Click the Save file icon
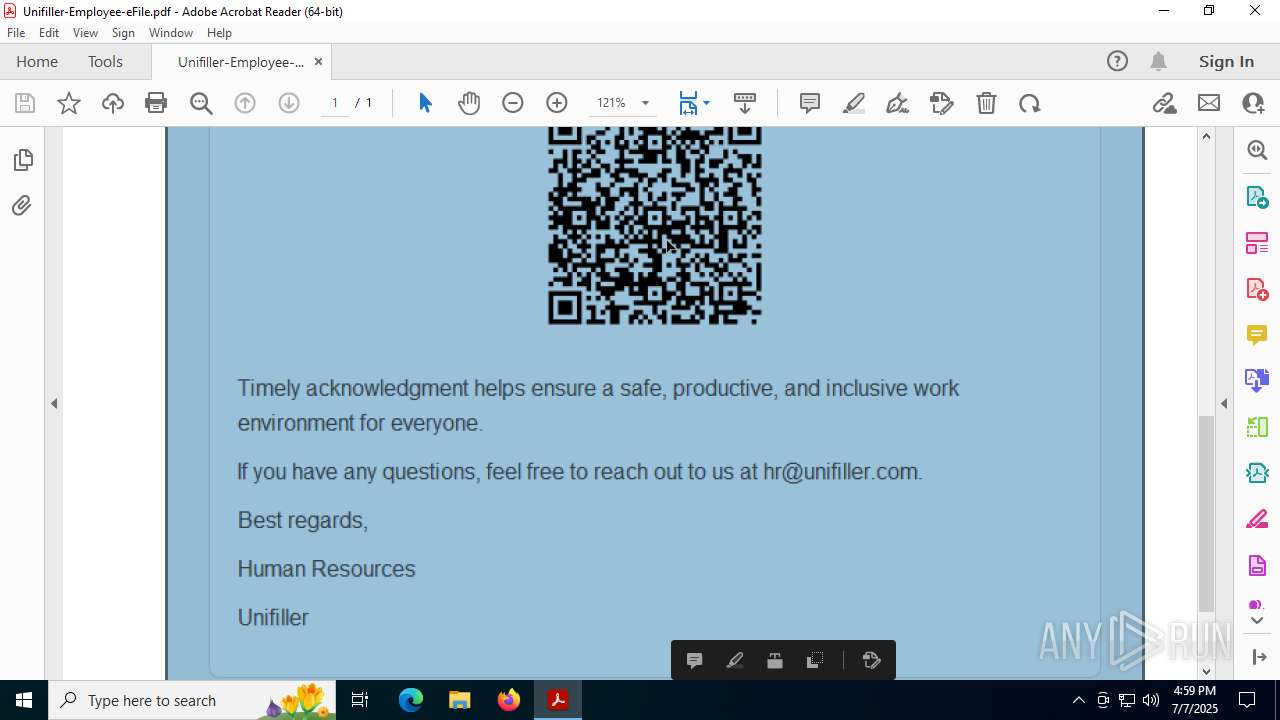 coord(25,103)
